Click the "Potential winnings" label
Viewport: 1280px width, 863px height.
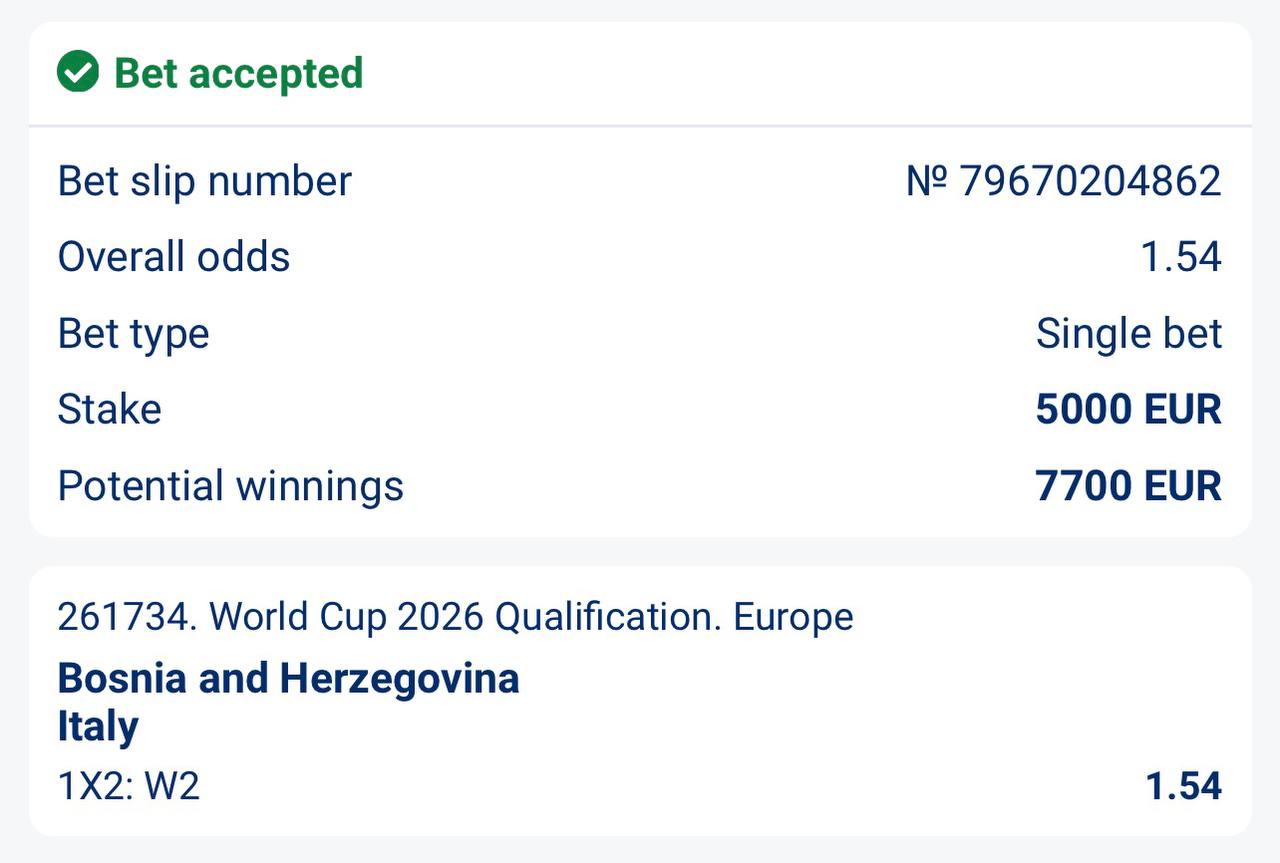pos(231,486)
